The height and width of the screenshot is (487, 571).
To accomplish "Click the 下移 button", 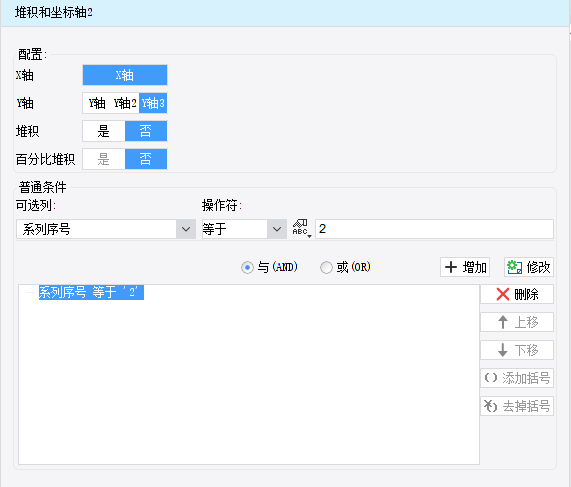I will (x=517, y=350).
